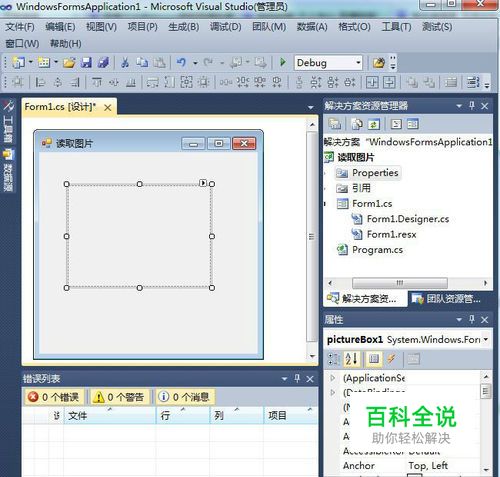Click the Align Tops layout icon

97,82
